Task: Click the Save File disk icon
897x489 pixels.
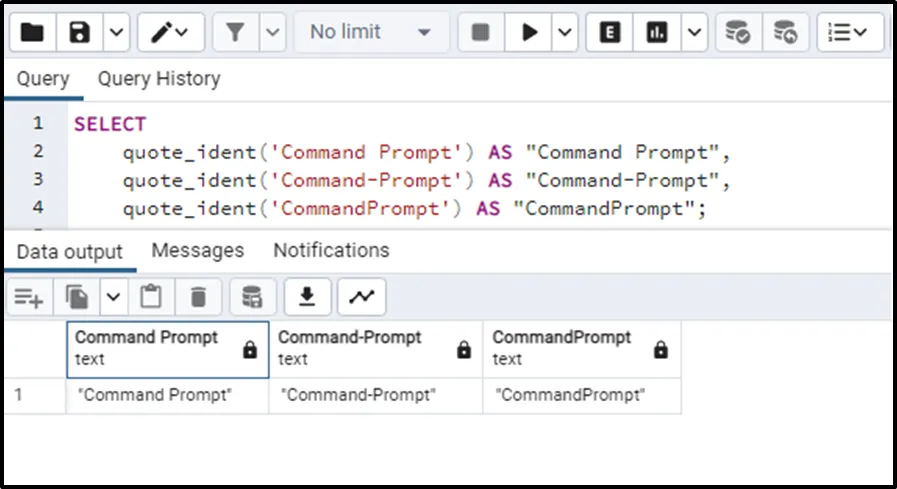Action: pos(80,32)
